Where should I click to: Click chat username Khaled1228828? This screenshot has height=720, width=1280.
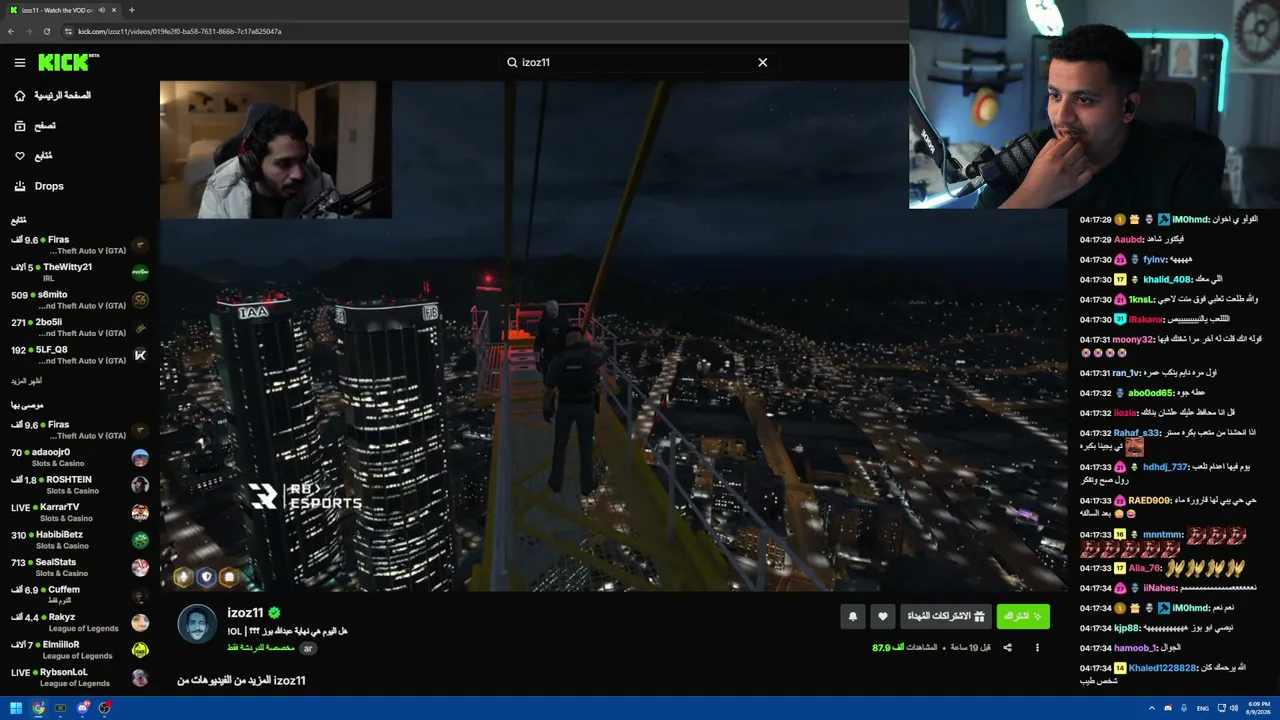pos(1163,668)
